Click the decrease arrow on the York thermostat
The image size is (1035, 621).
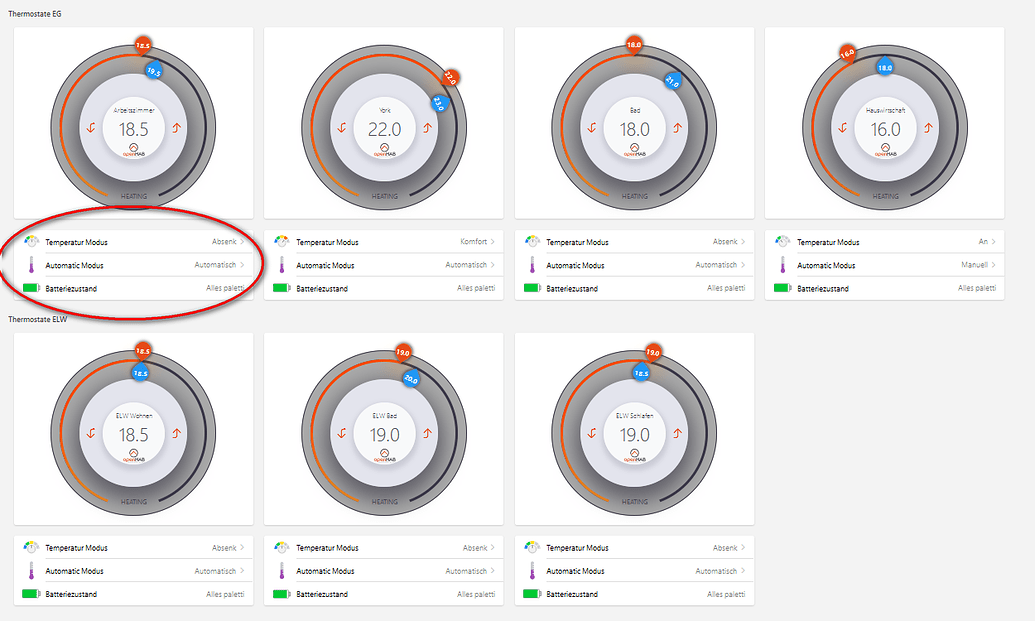(x=340, y=128)
